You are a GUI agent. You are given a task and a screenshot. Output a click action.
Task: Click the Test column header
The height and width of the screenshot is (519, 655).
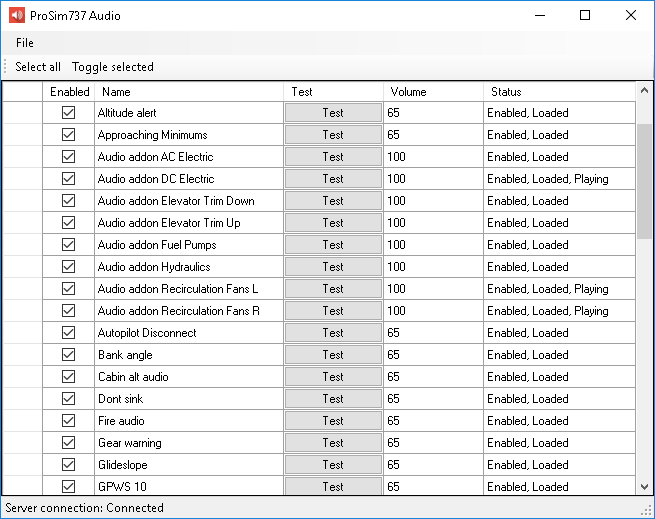point(333,92)
